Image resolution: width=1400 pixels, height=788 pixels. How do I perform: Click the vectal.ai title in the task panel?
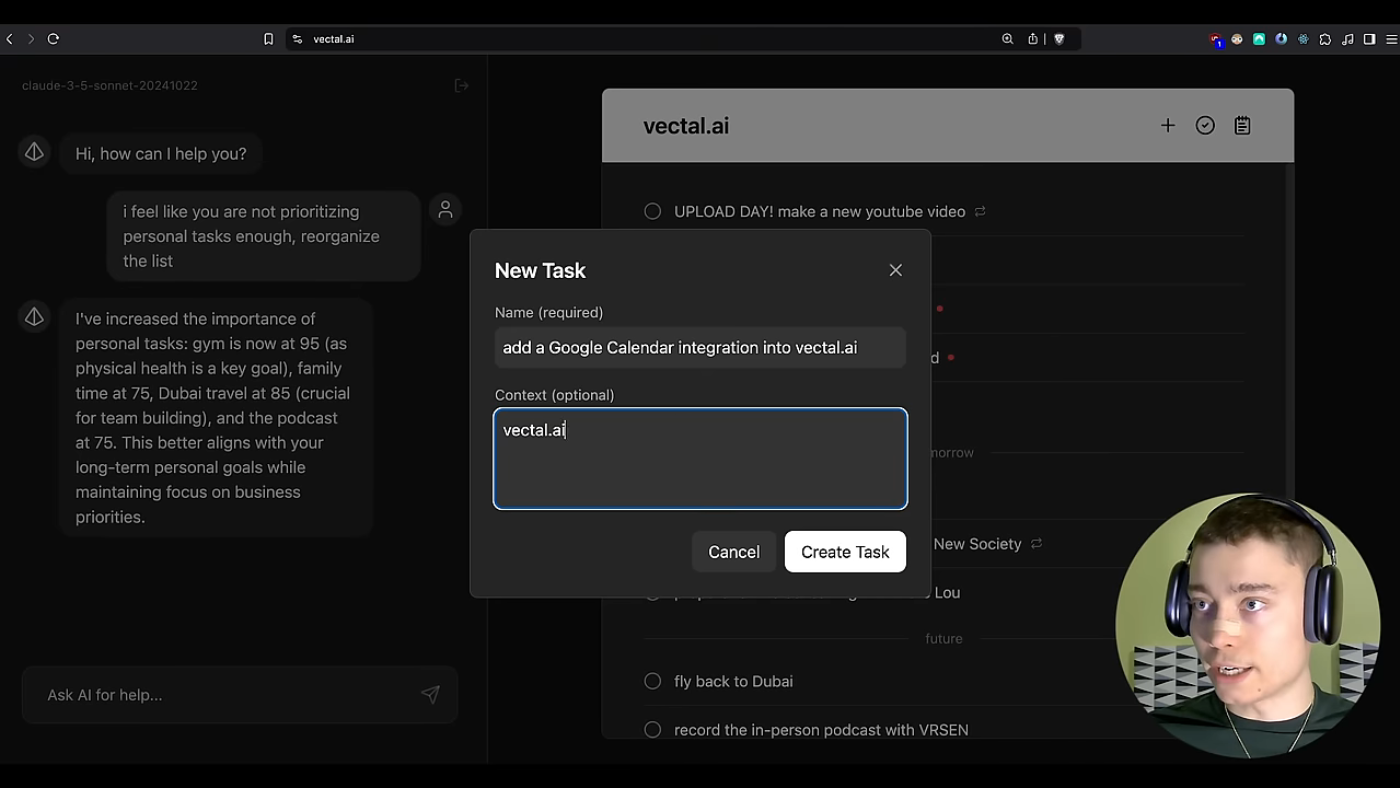(686, 126)
